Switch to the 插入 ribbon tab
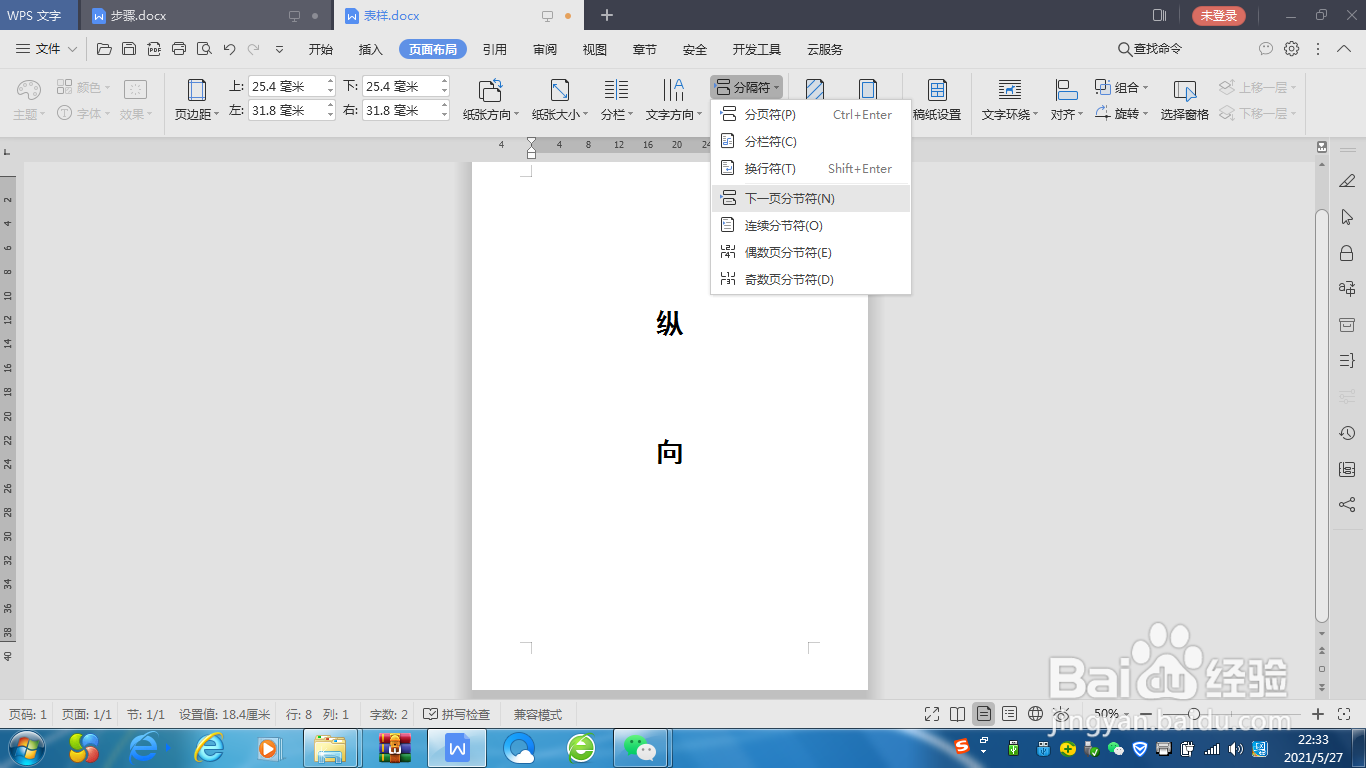 point(371,49)
